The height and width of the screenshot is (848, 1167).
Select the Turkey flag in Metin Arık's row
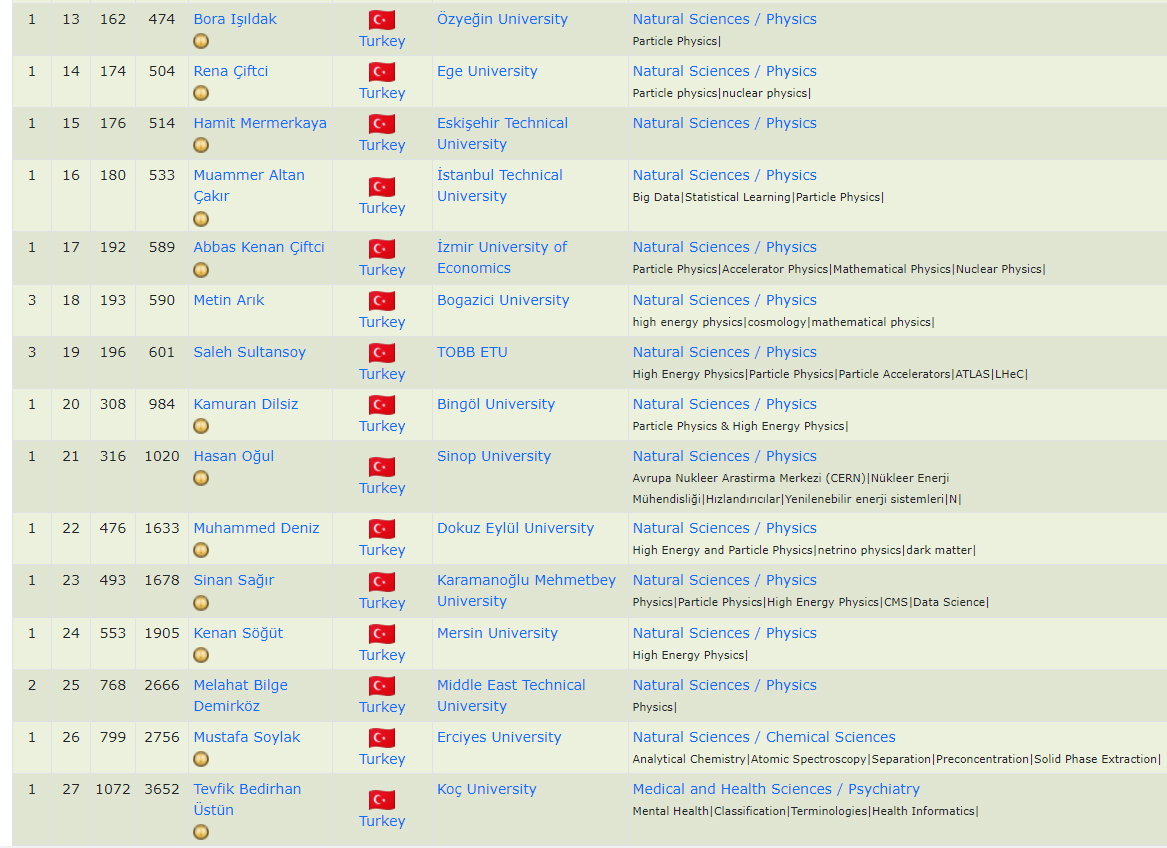coord(382,301)
